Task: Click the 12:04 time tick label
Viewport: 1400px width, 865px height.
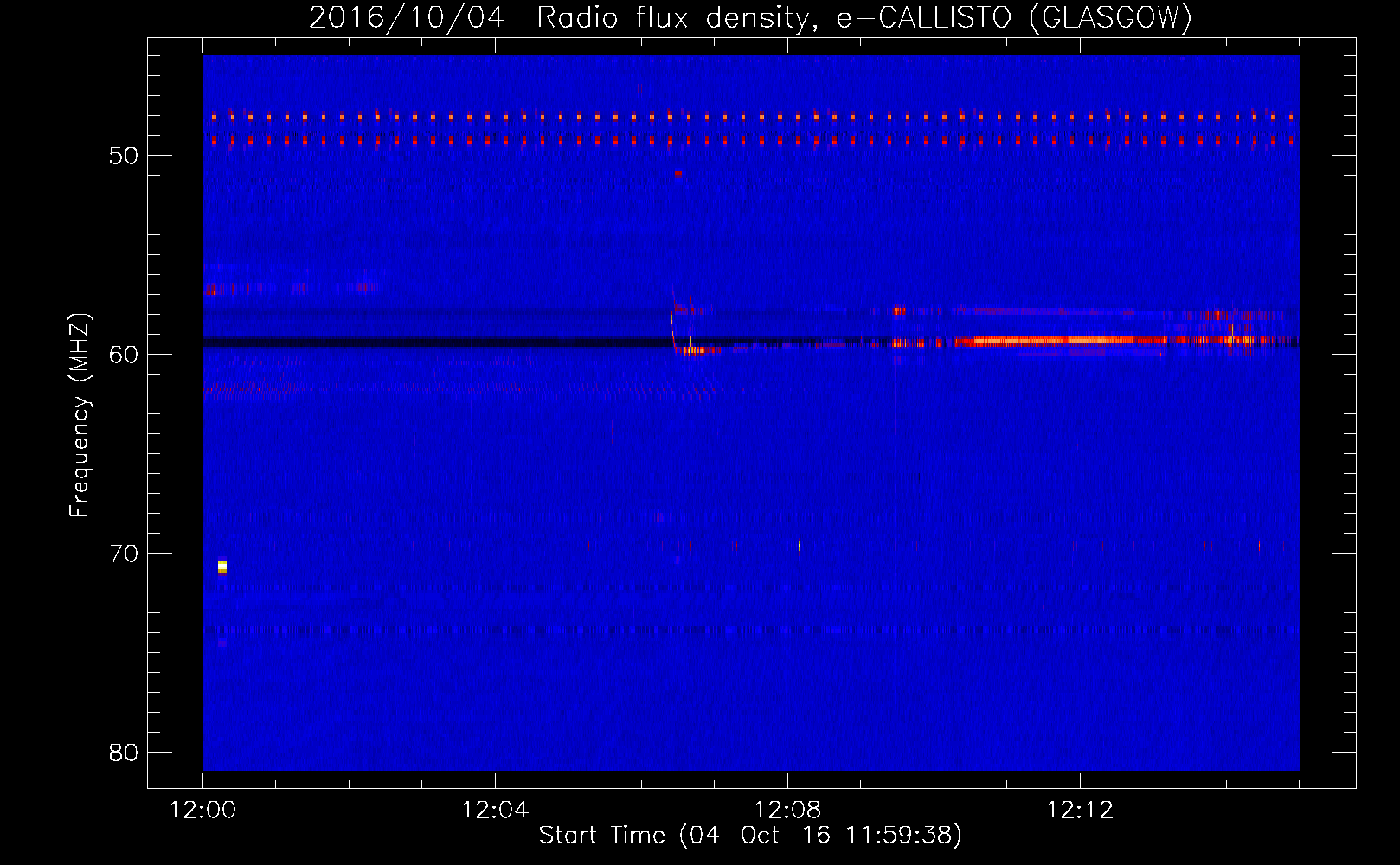Action: pos(495,810)
